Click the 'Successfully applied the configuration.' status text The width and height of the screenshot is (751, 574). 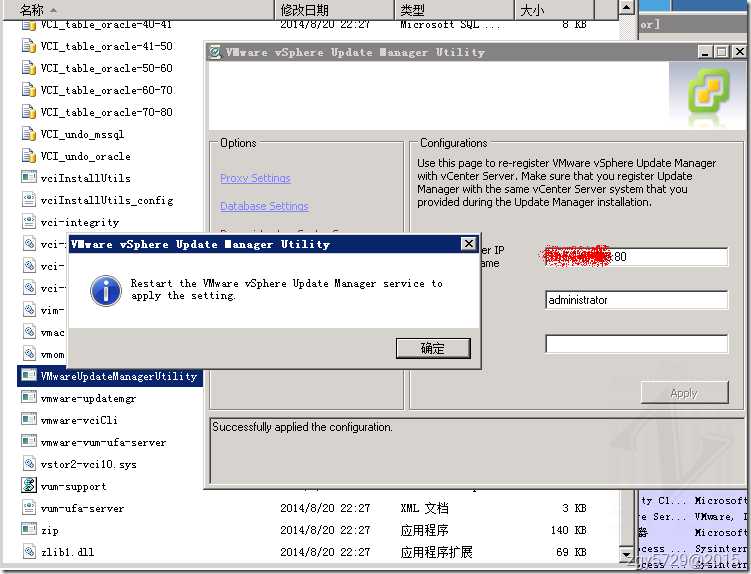tap(302, 427)
